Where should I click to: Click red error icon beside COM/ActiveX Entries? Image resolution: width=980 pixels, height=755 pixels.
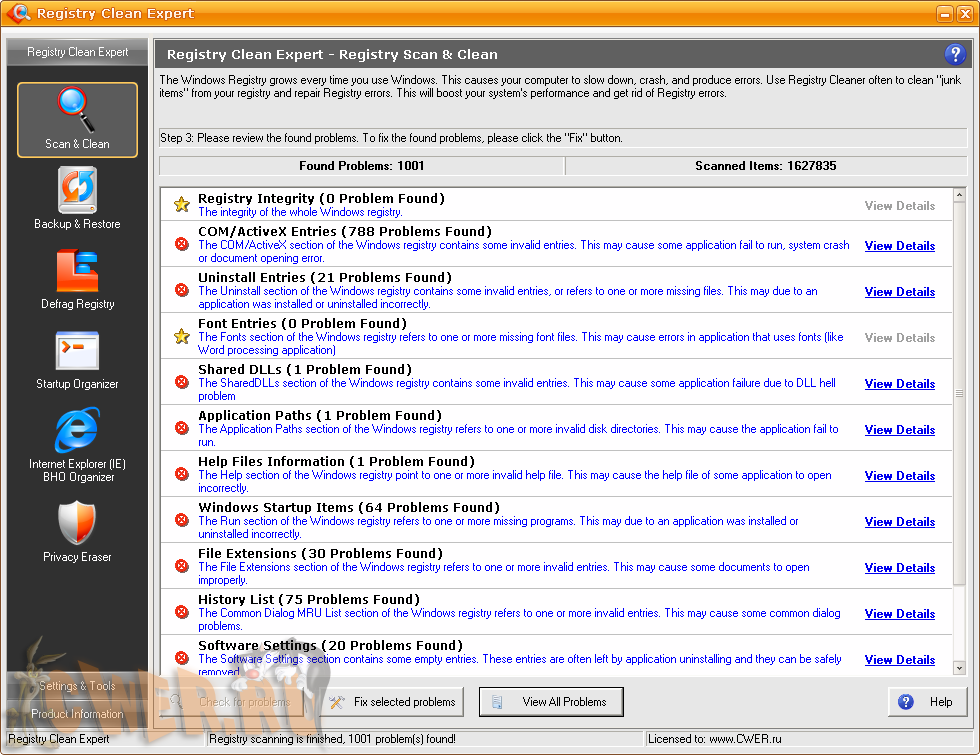click(182, 244)
